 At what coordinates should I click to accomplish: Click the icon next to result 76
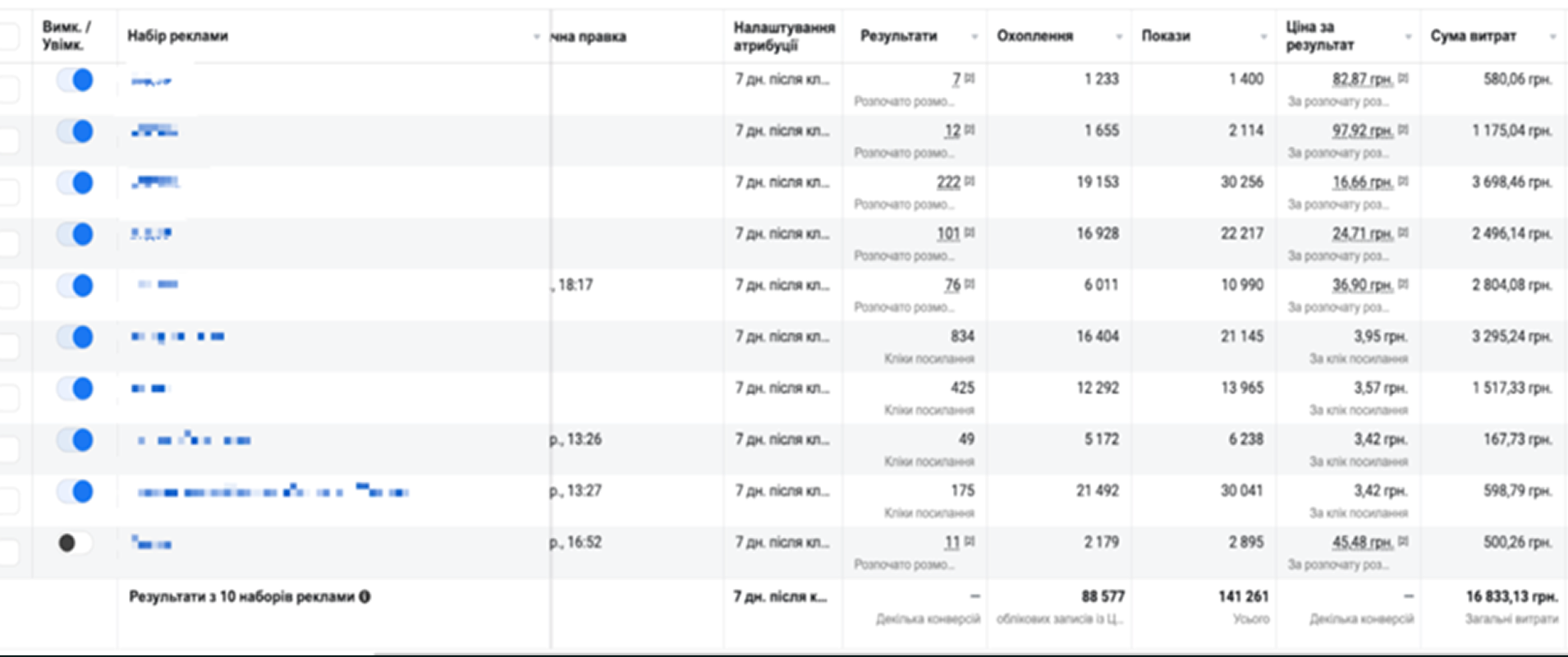point(970,284)
